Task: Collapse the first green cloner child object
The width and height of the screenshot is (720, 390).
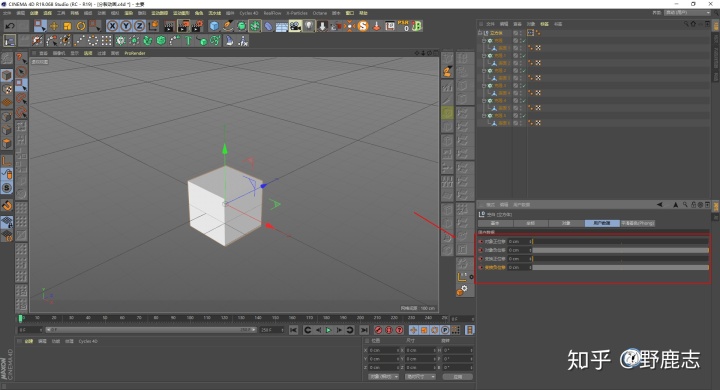Action: 484,41
